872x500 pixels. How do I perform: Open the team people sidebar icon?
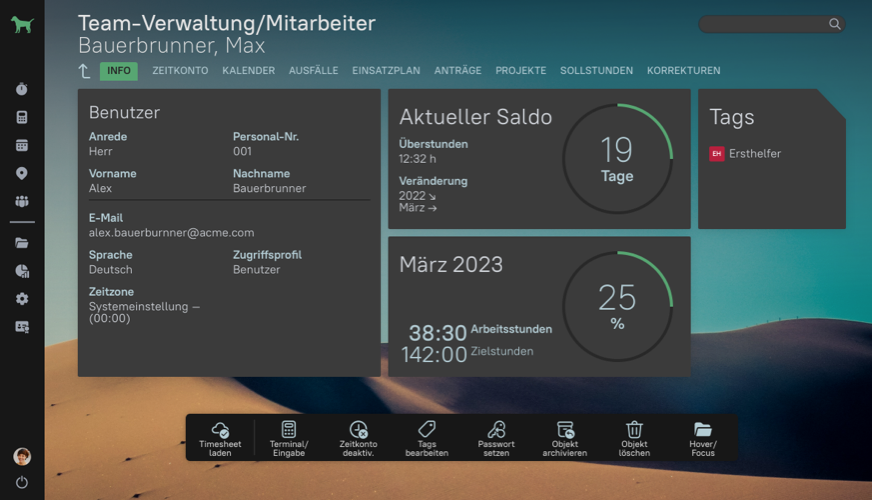click(x=22, y=201)
